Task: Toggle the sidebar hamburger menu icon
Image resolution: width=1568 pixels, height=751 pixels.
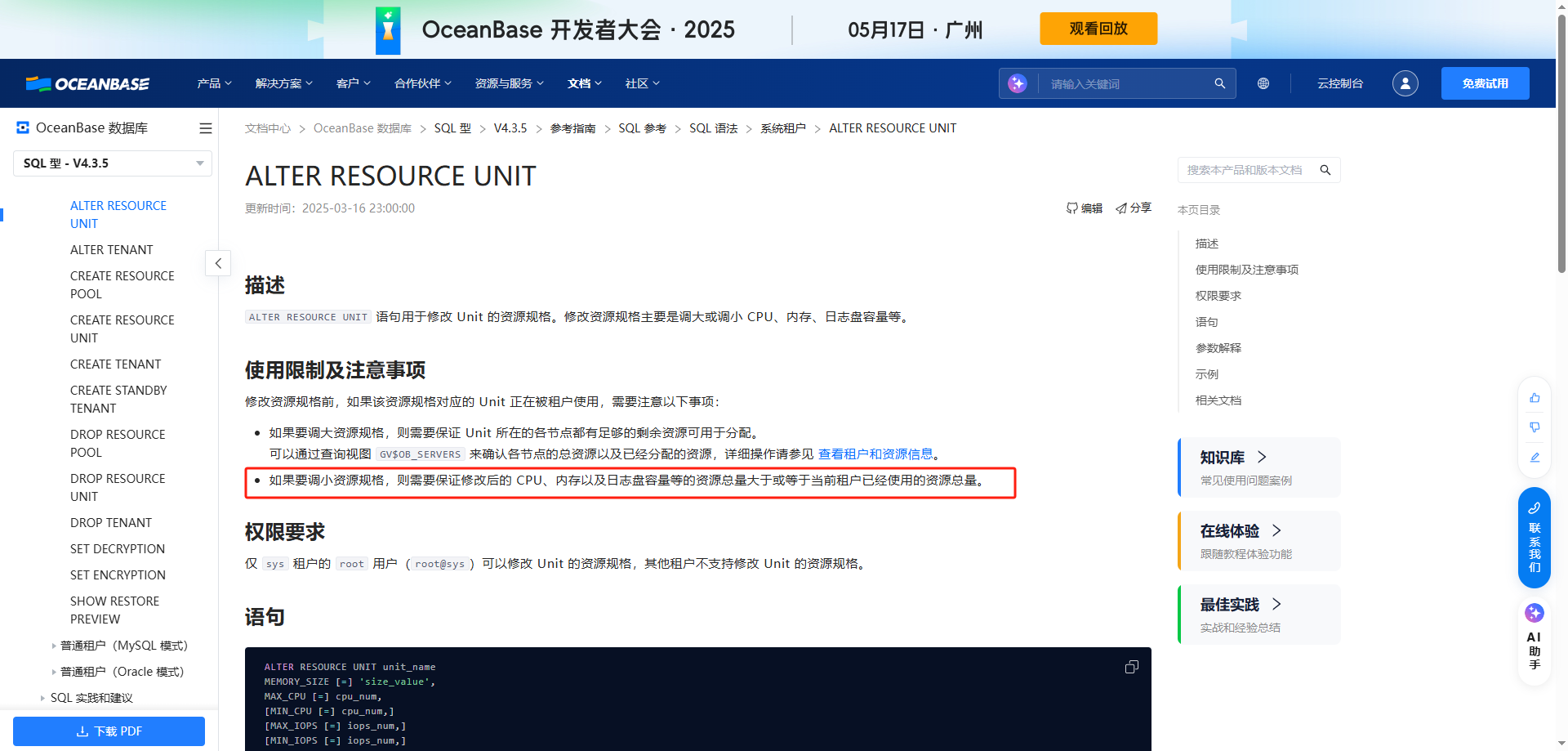Action: coord(205,128)
